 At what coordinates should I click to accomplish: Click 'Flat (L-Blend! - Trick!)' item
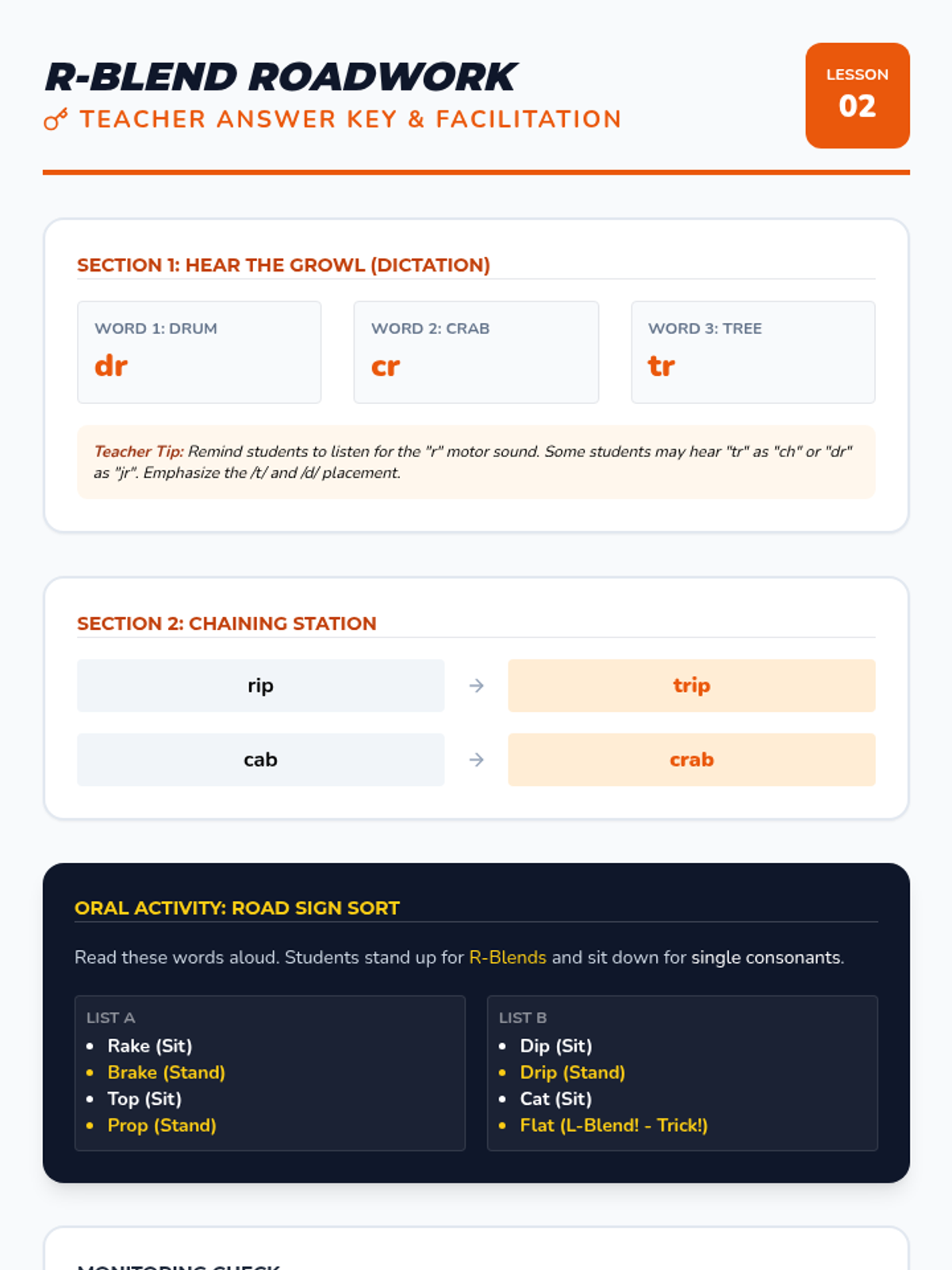tap(614, 1126)
